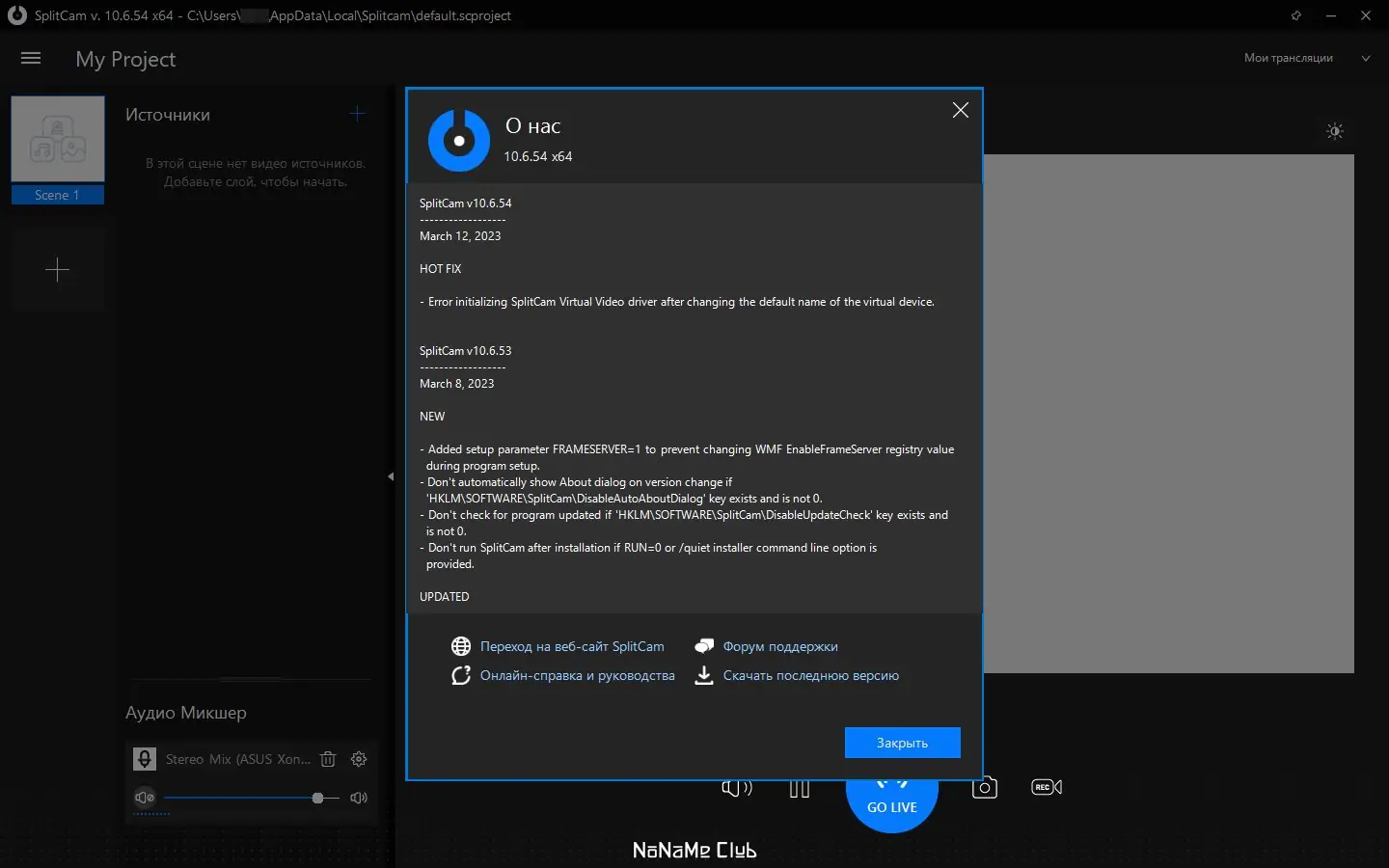Click the Источники panel heading
The height and width of the screenshot is (868, 1389).
(x=168, y=115)
